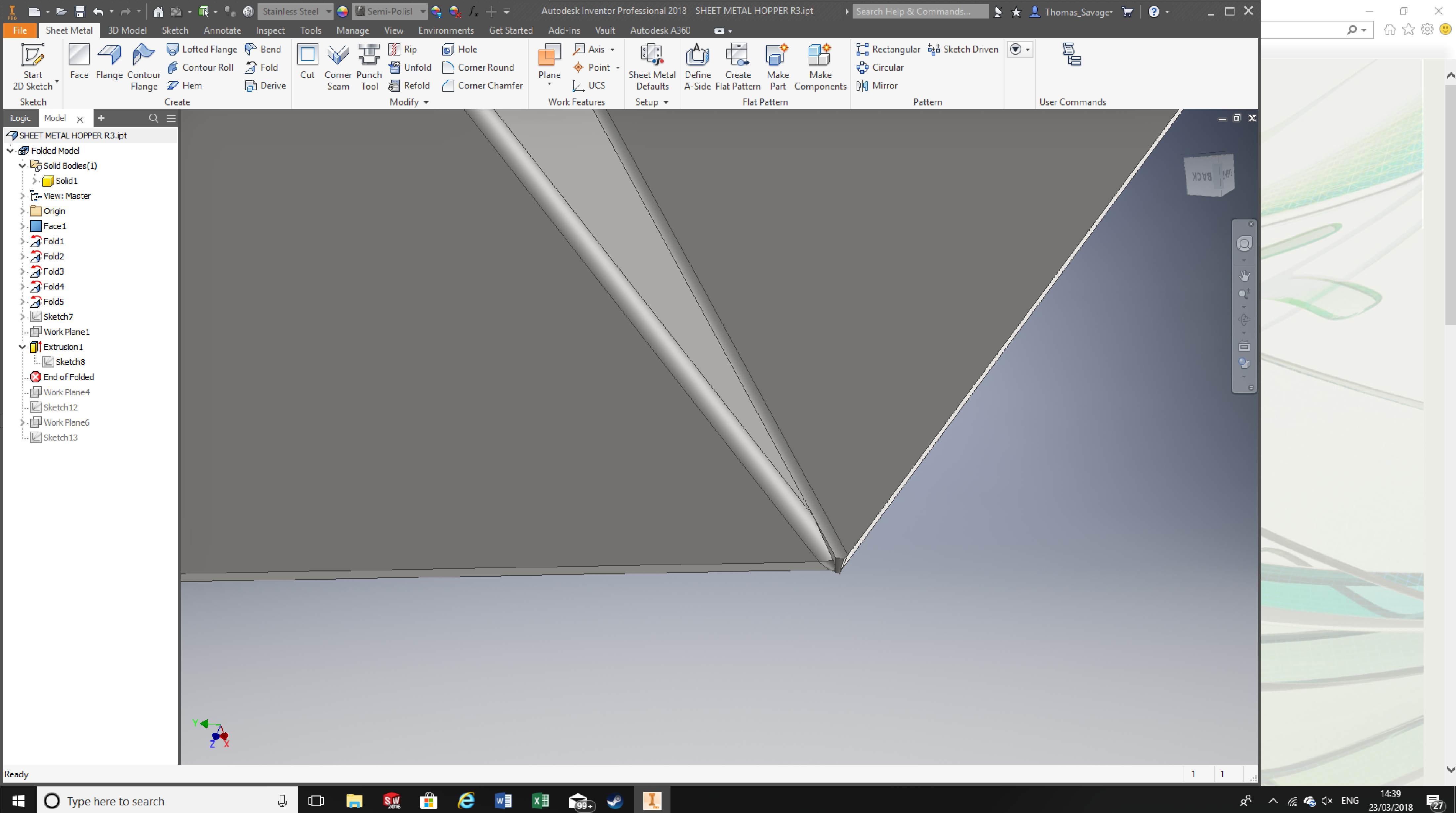Expand the Origin folder node
The height and width of the screenshot is (813, 1456).
[x=22, y=211]
